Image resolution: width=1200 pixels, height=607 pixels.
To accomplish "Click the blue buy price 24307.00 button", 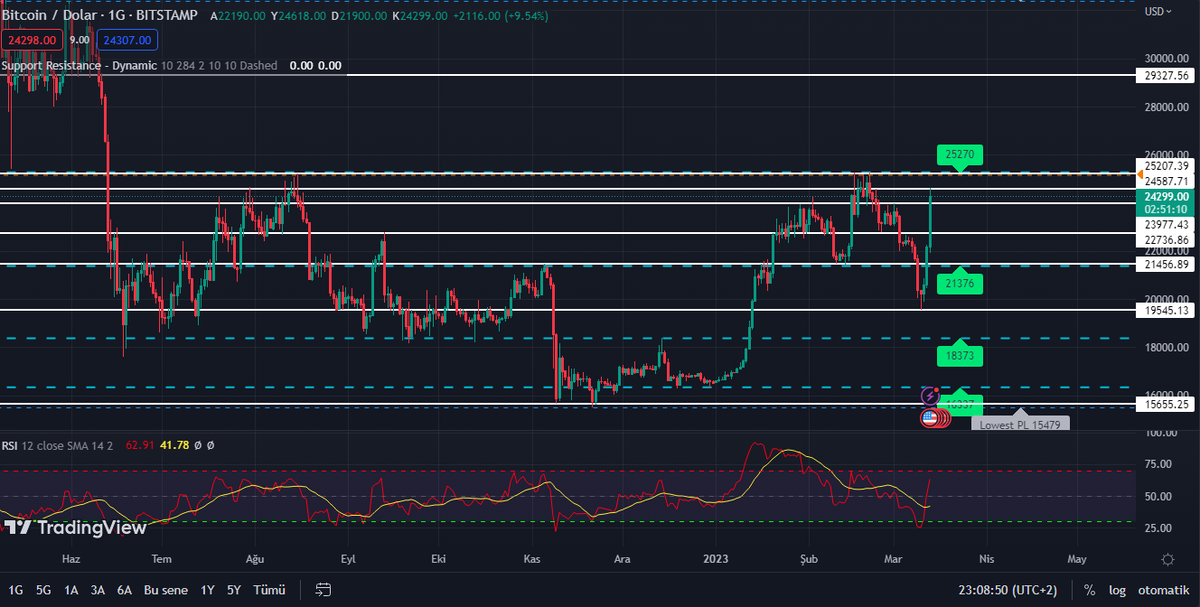I will (x=127, y=40).
